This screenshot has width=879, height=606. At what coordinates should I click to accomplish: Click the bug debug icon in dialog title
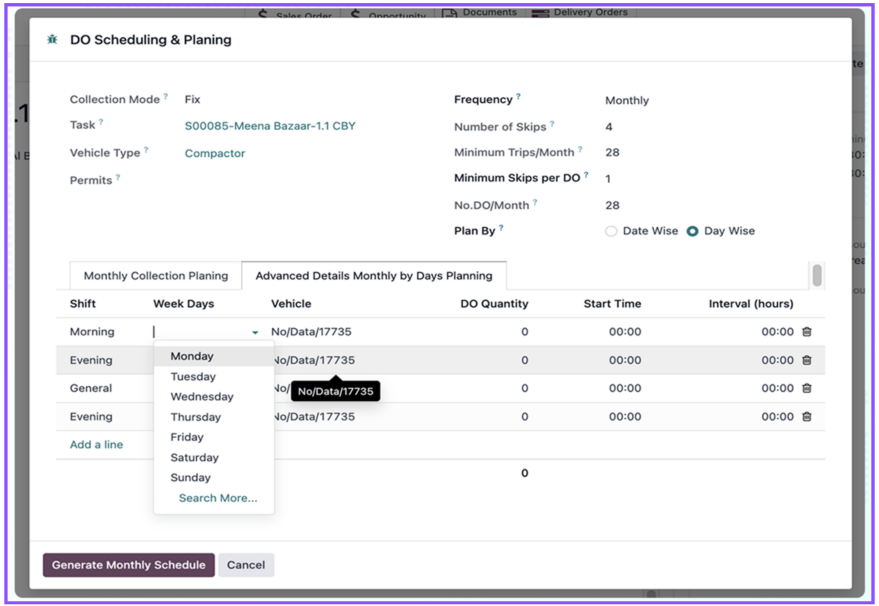pyautogui.click(x=52, y=40)
